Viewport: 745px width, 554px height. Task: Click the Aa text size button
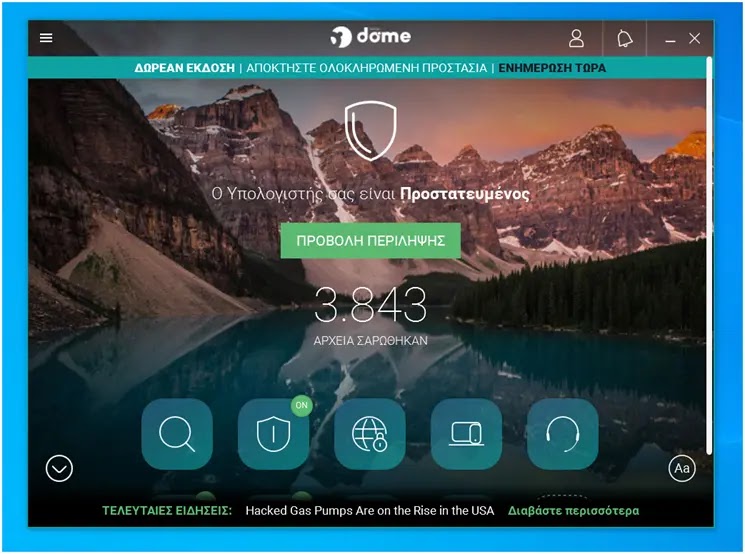682,468
